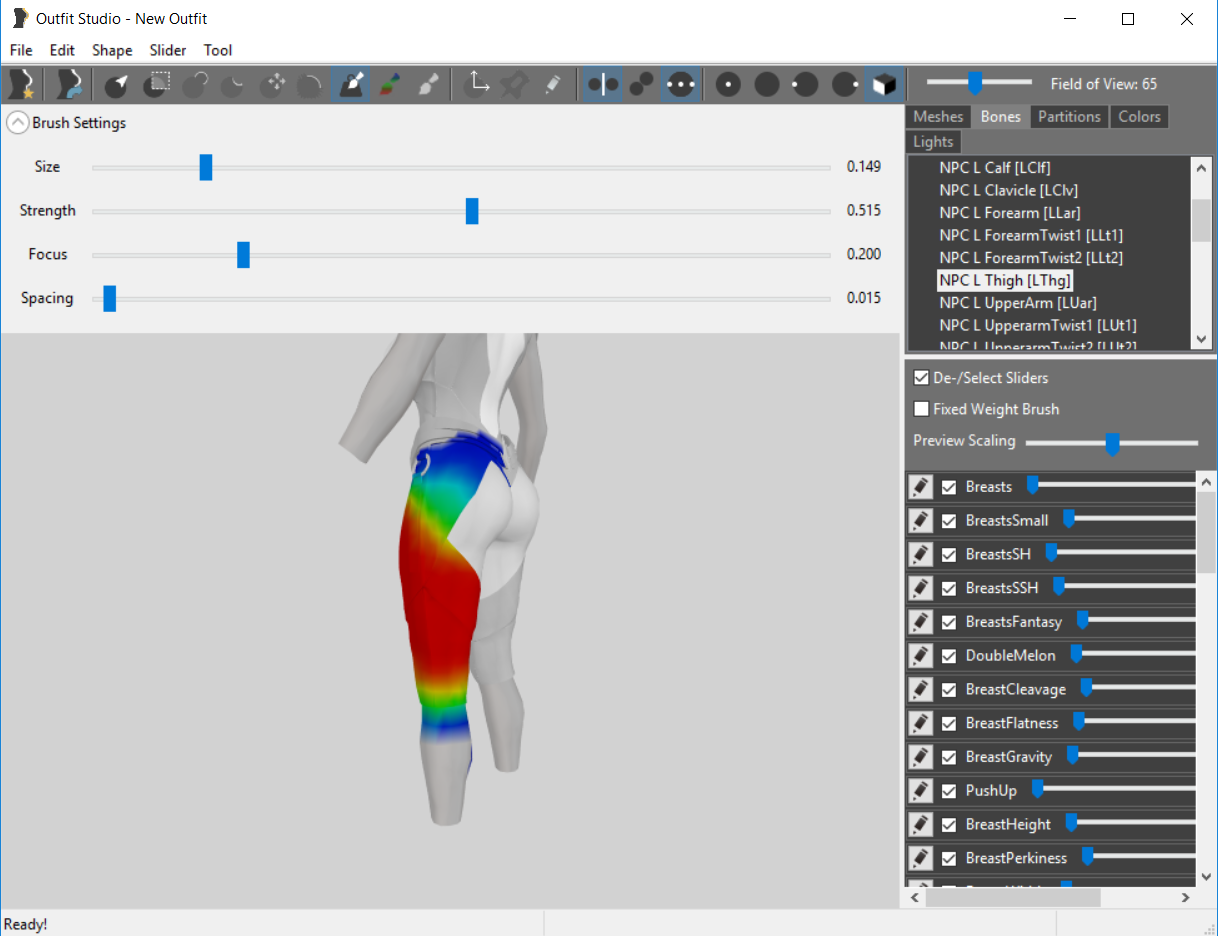
Task: Uncheck the De-/Select Sliders checkbox
Action: [x=922, y=378]
